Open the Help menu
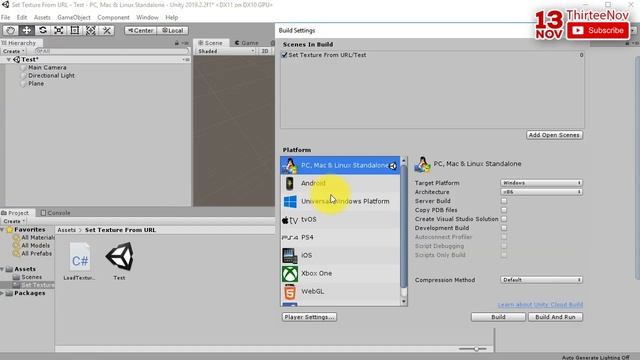The height and width of the screenshot is (360, 640). tap(171, 17)
